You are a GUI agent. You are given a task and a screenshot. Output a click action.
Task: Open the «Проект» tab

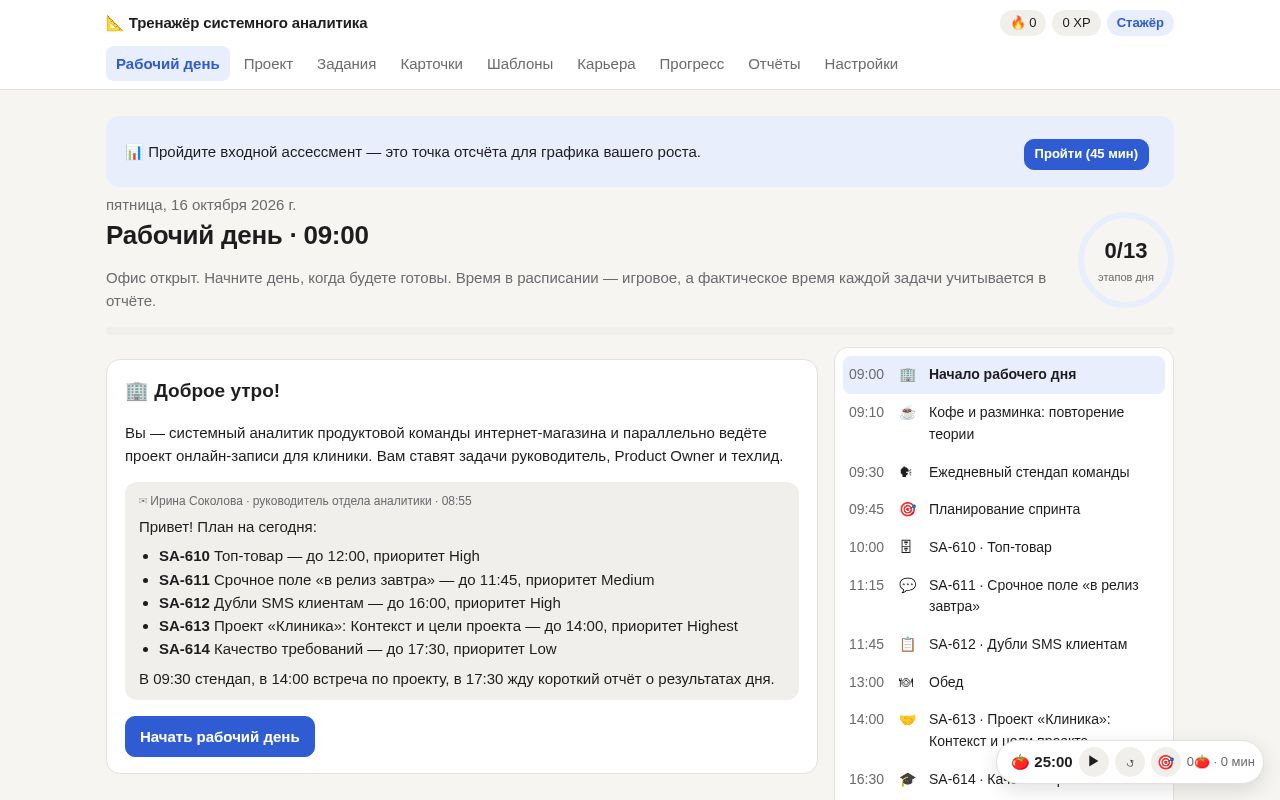point(268,64)
